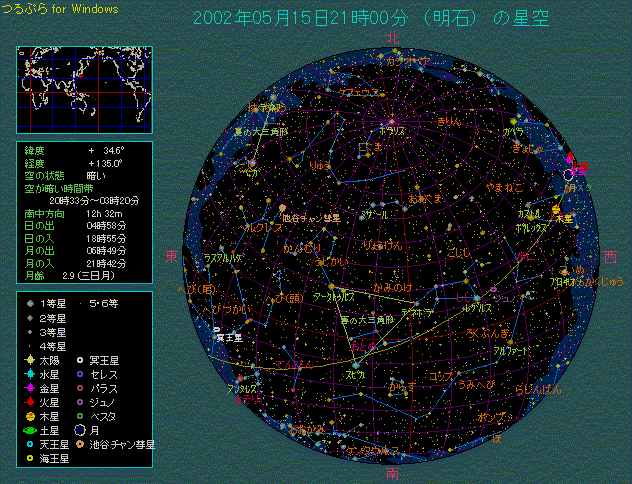632x484 pixels.
Task: Select the Spica (スピカ) star label
Action: click(x=356, y=372)
